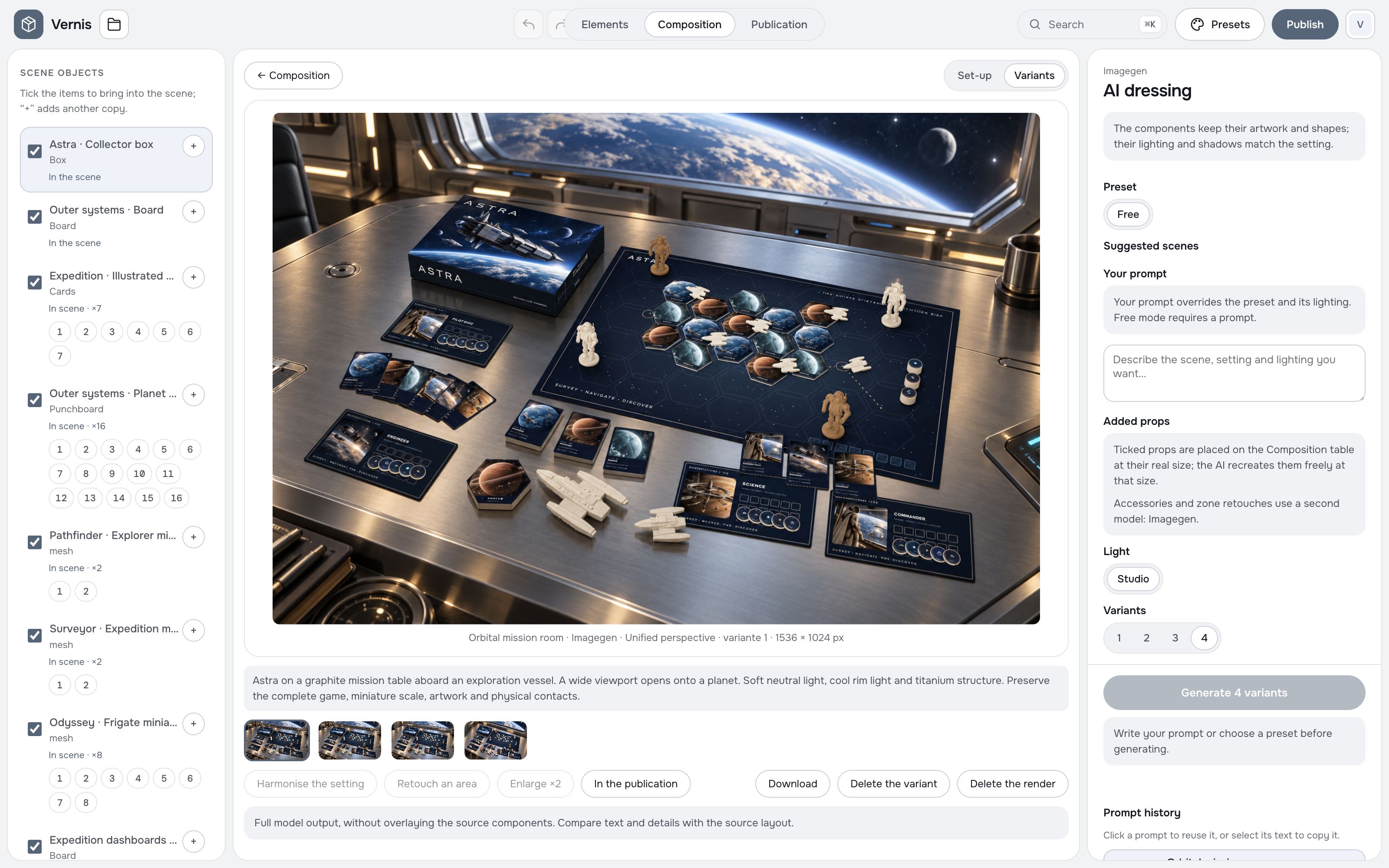Add a copy of Outer systems Board

pyautogui.click(x=194, y=211)
